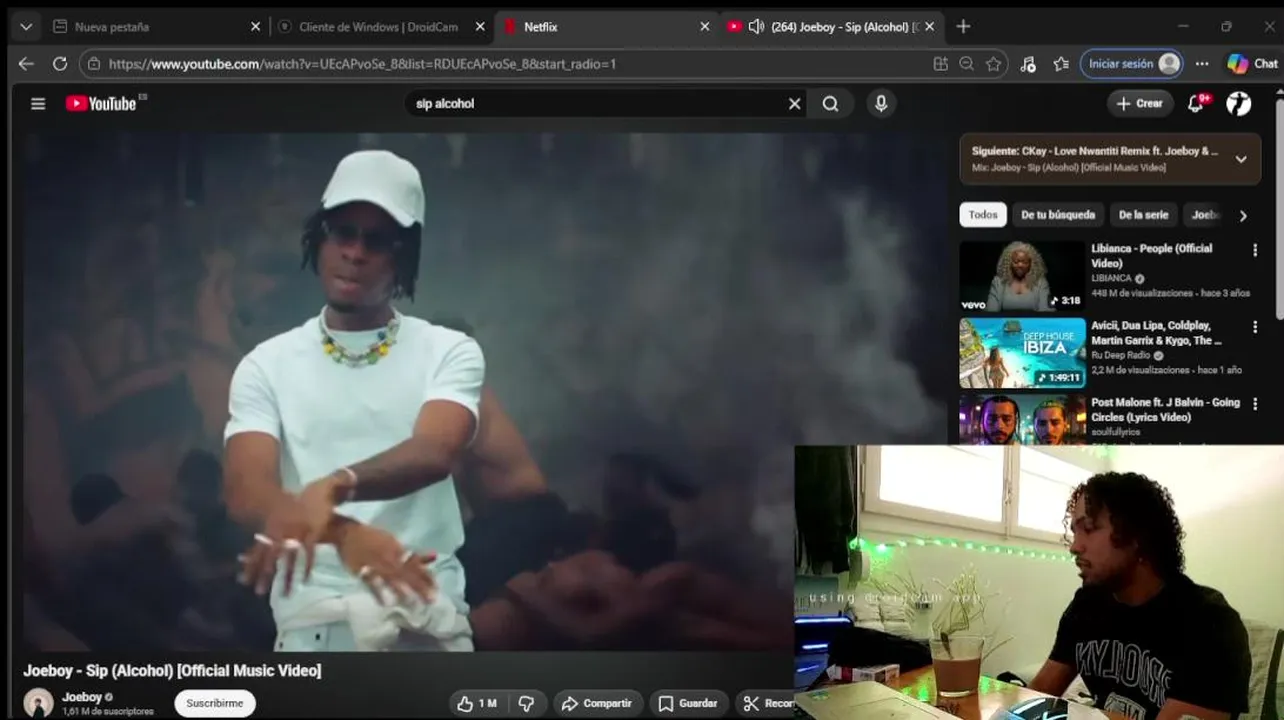The height and width of the screenshot is (720, 1284).
Task: Open the Post Malone Going Circles thumbnail
Action: (x=1022, y=419)
